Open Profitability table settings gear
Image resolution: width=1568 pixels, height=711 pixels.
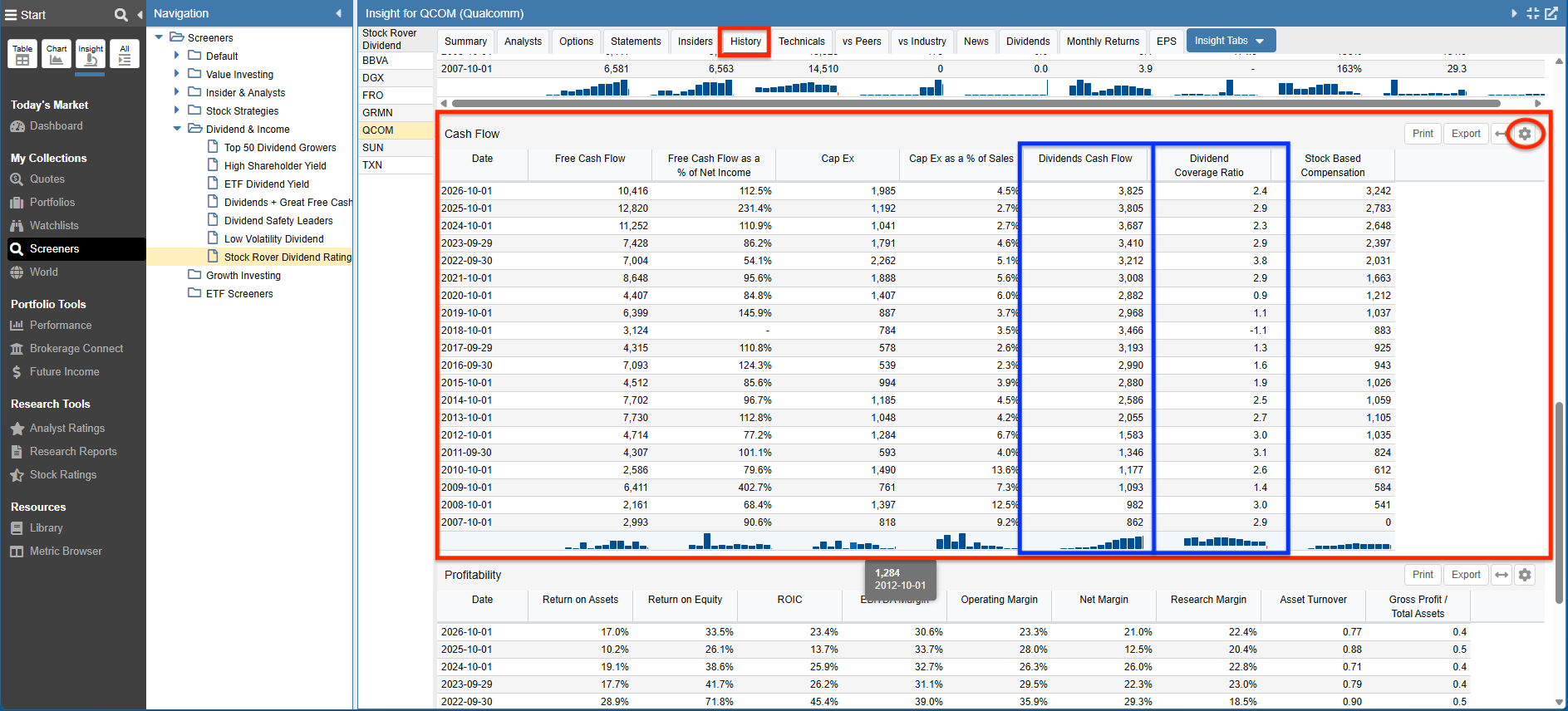pyautogui.click(x=1525, y=575)
